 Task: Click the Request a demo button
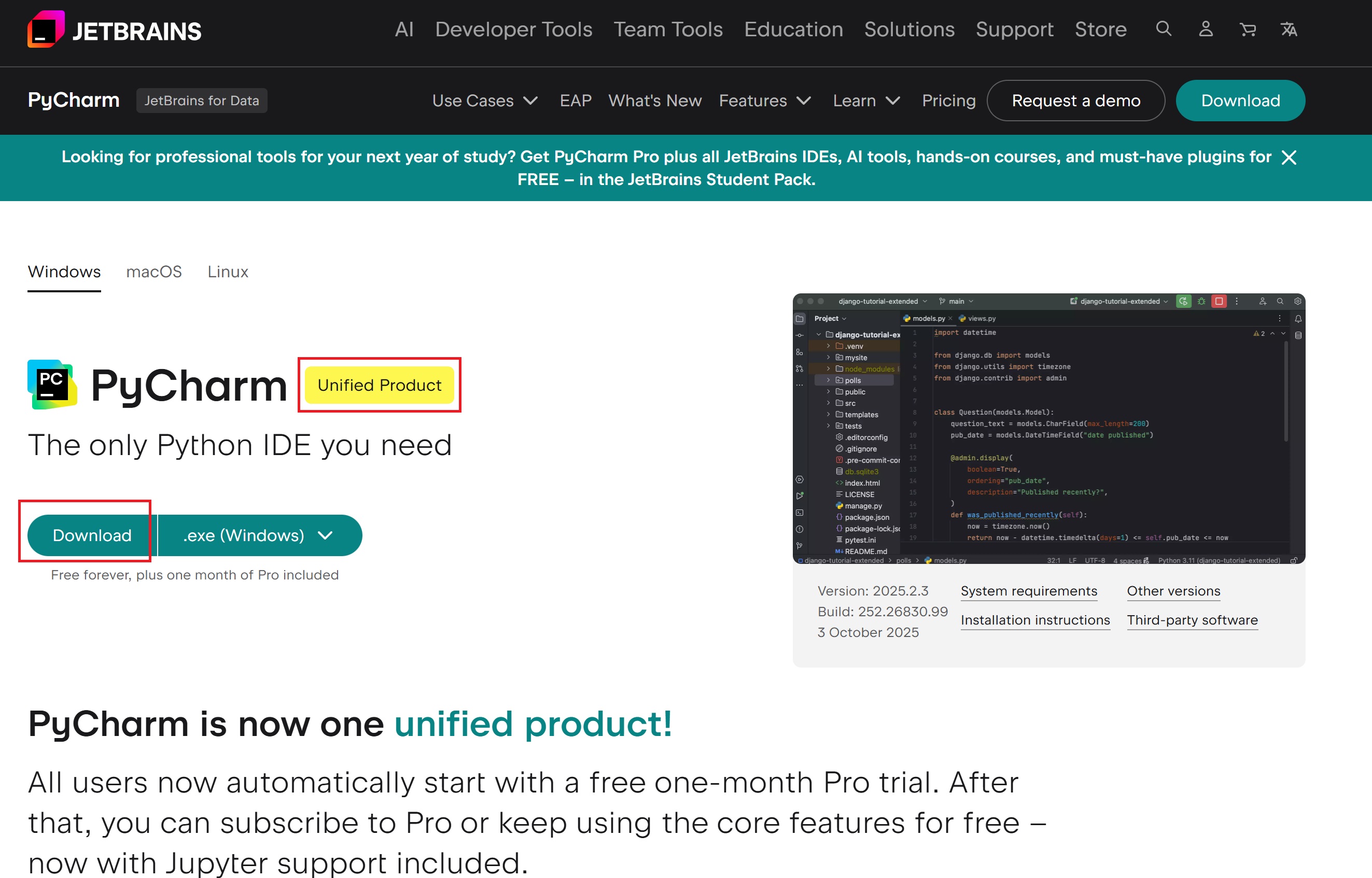pyautogui.click(x=1075, y=101)
